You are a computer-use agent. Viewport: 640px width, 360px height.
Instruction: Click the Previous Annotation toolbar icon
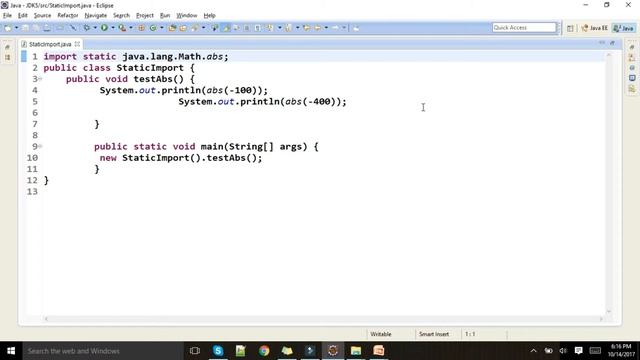point(289,28)
